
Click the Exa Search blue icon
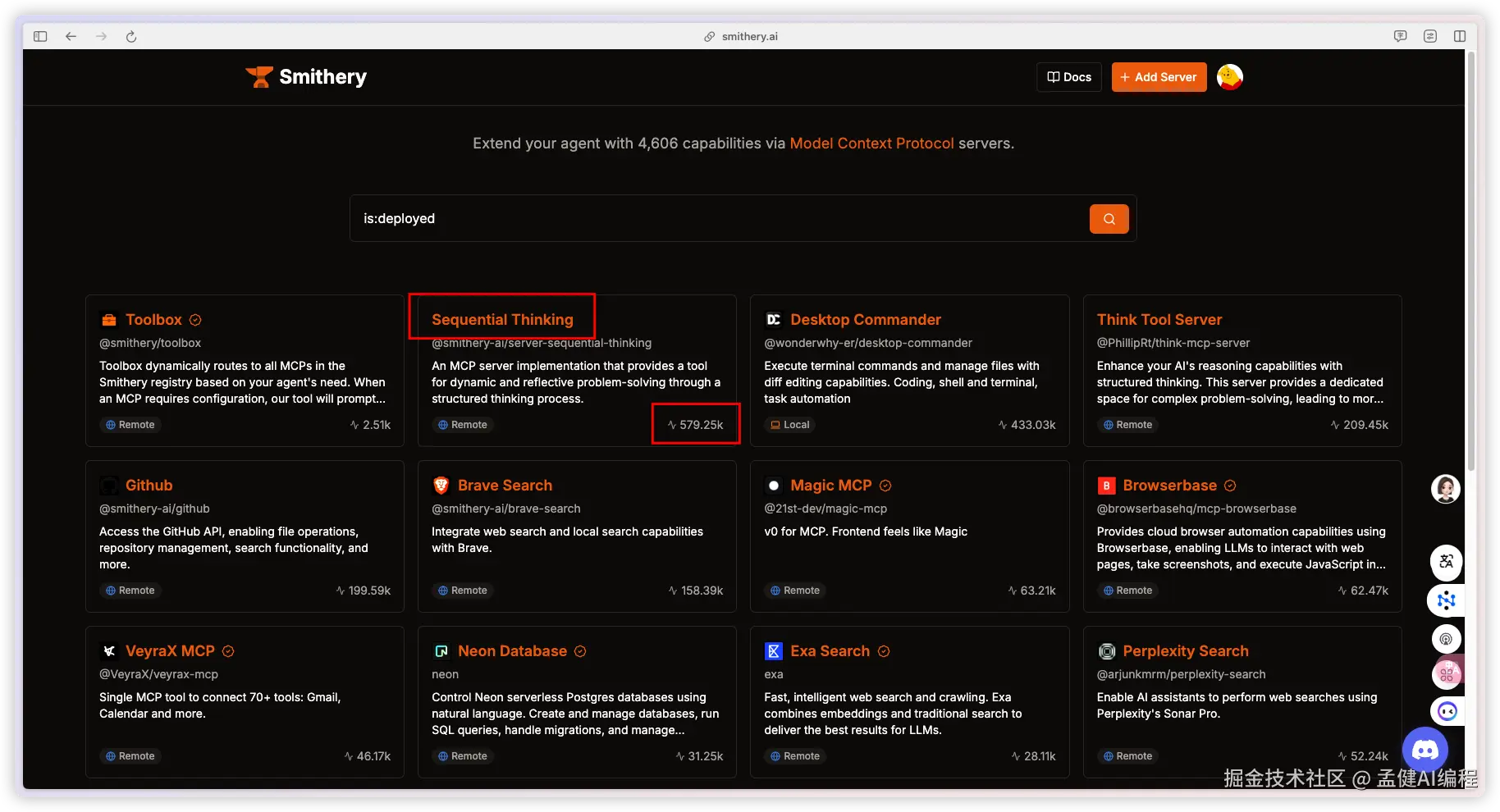[x=774, y=651]
